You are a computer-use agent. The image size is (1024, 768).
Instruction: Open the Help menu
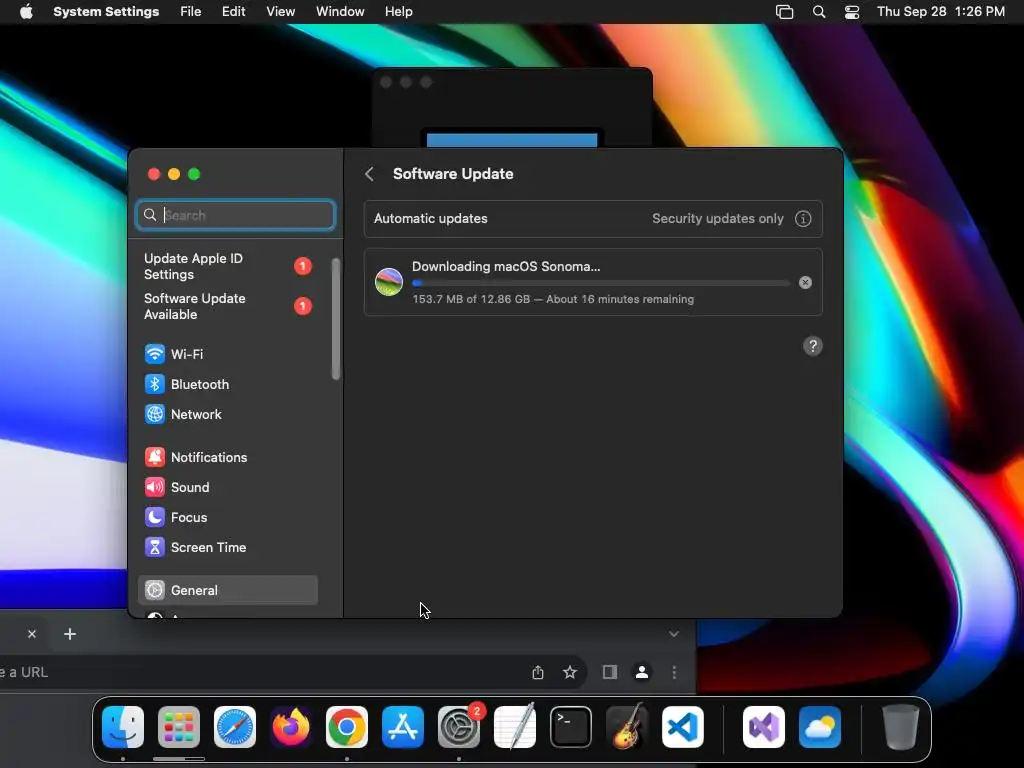398,12
